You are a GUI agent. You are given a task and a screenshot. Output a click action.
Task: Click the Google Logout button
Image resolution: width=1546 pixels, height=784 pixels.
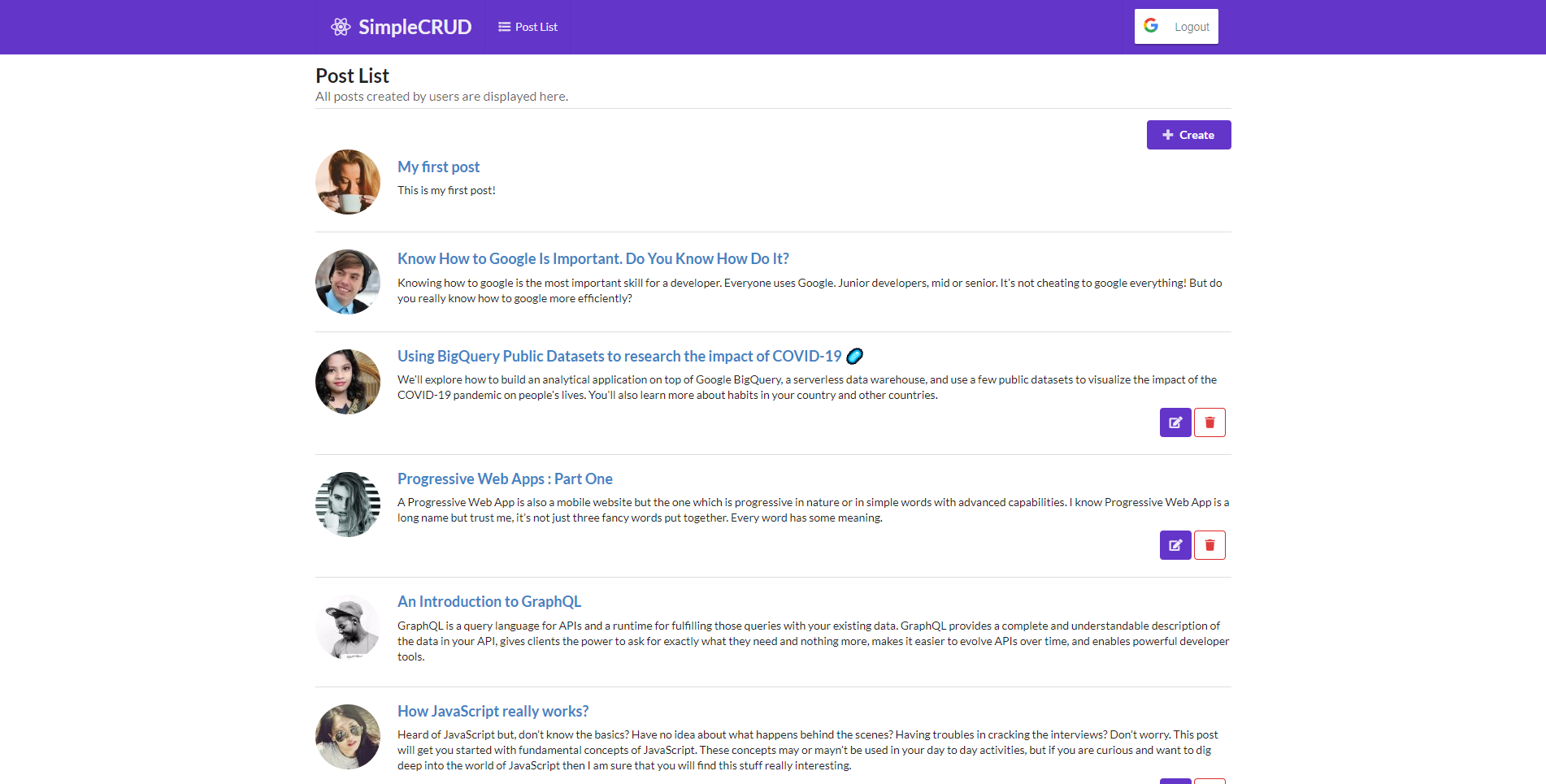pos(1175,27)
